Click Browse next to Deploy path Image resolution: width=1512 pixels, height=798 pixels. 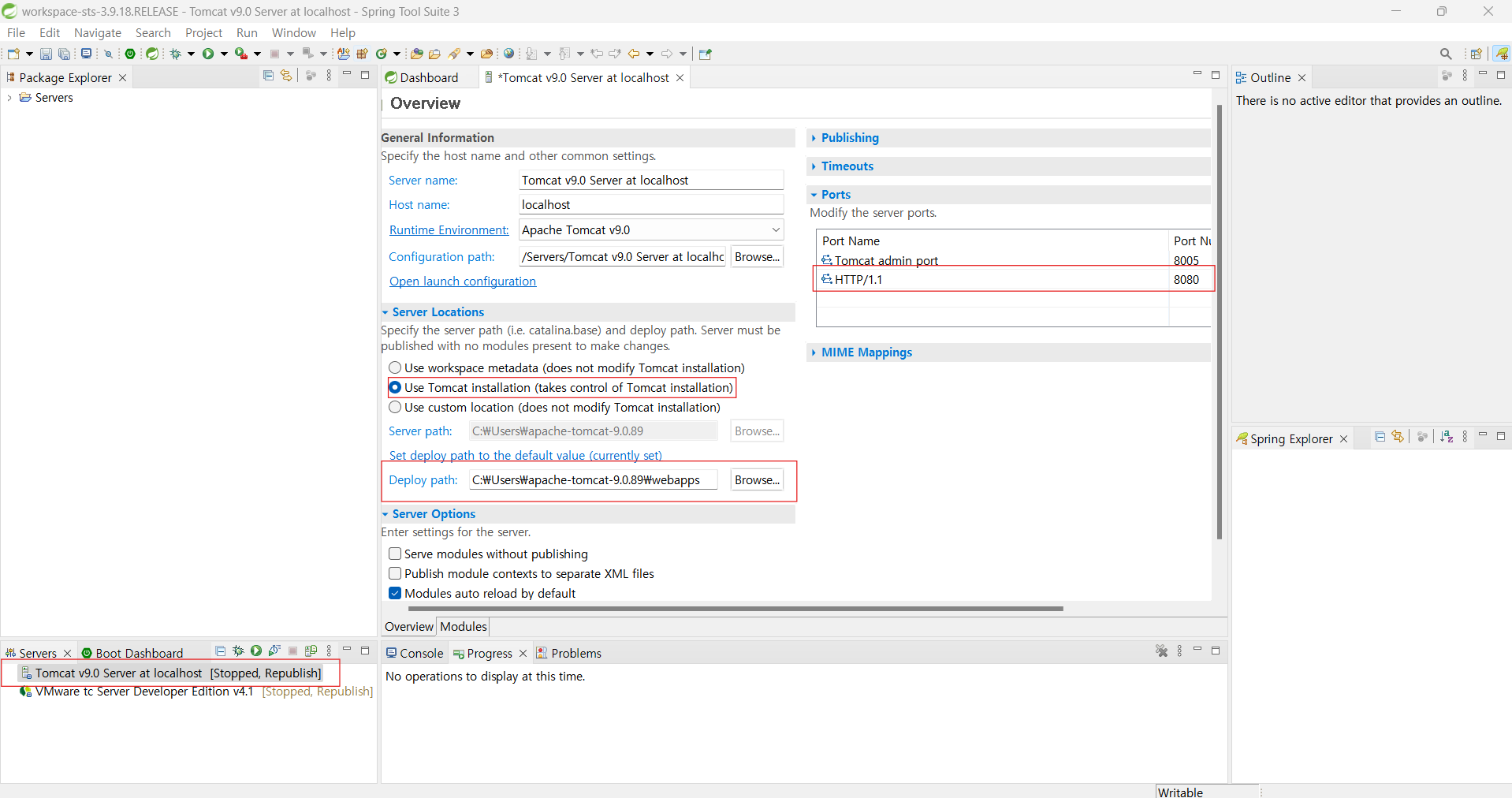click(x=757, y=480)
